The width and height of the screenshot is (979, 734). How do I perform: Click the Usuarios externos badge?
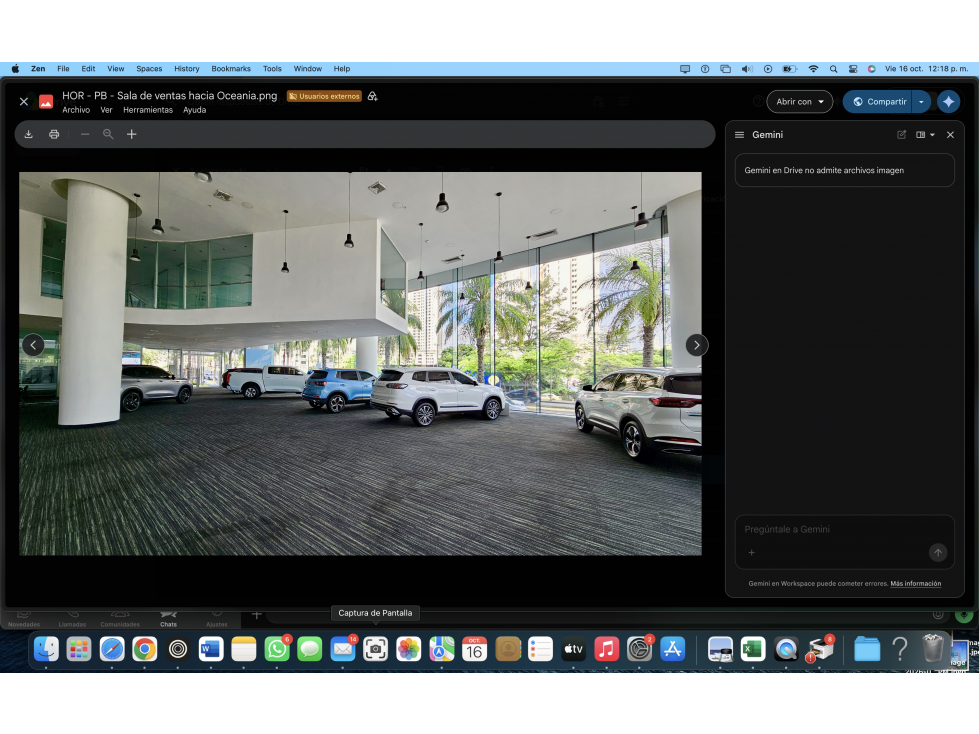tap(324, 96)
